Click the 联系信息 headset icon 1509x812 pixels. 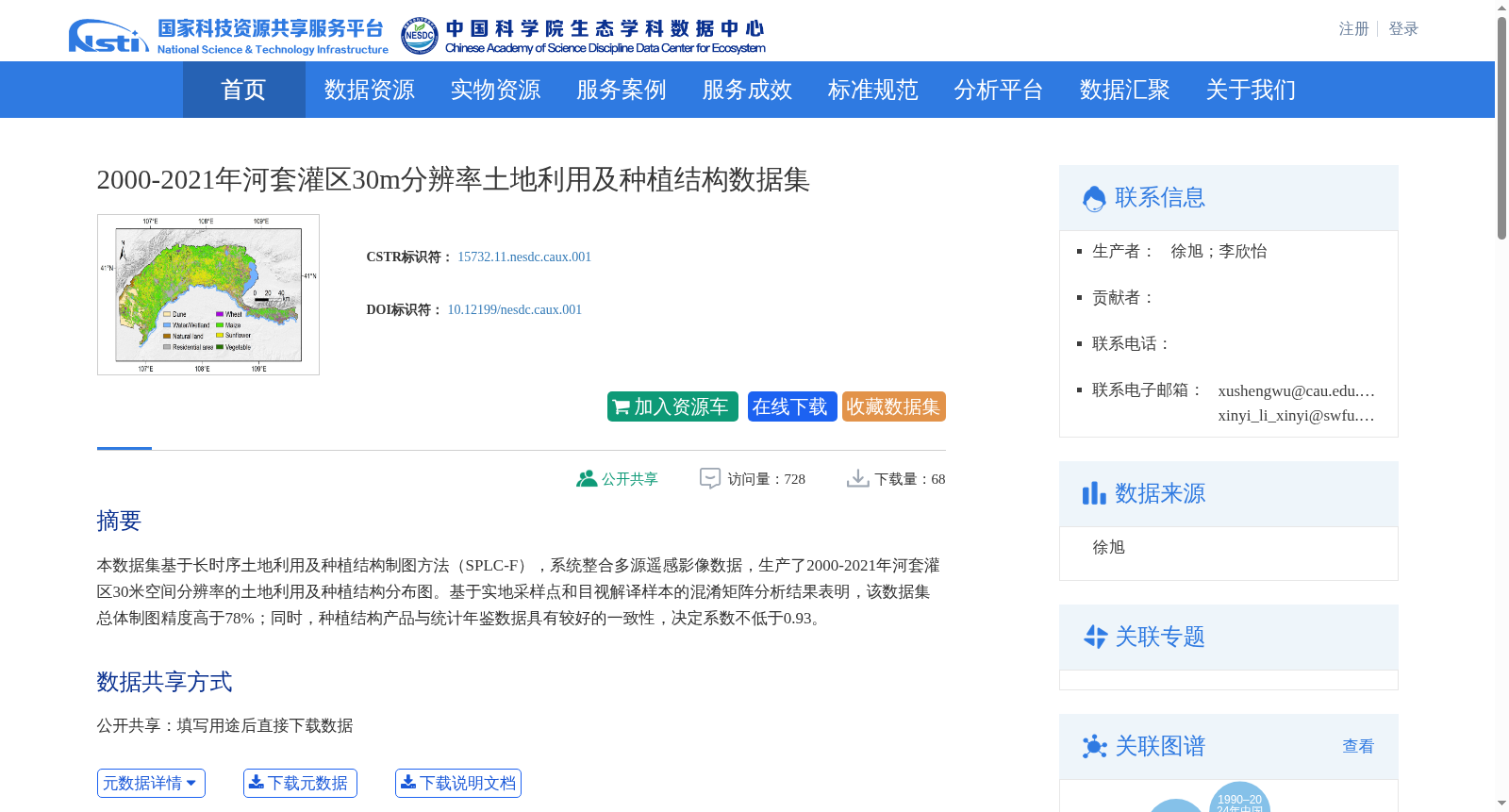click(1094, 198)
